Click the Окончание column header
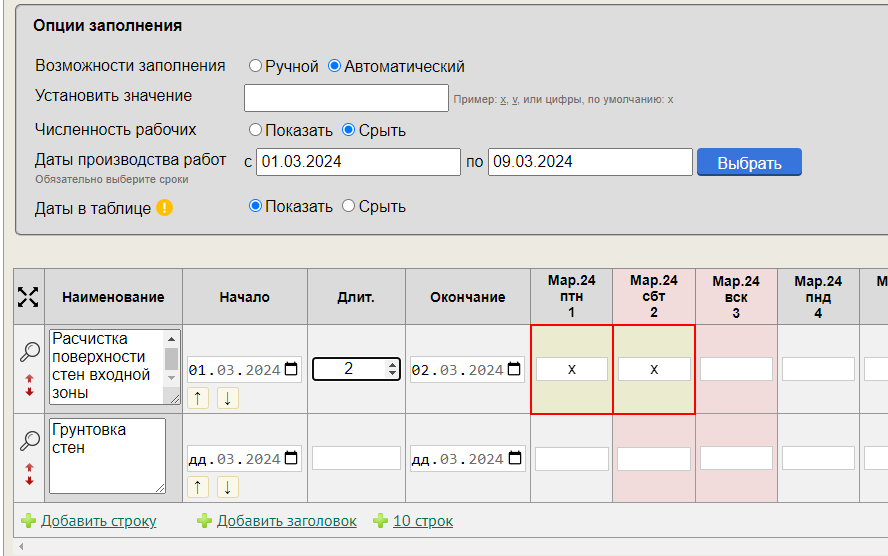 [468, 297]
